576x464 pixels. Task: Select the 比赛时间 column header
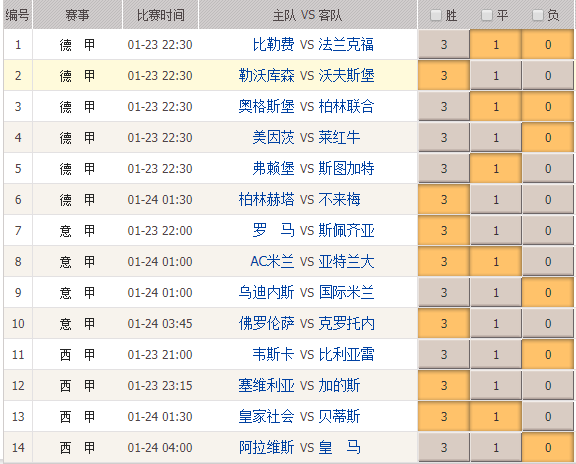[x=161, y=15]
